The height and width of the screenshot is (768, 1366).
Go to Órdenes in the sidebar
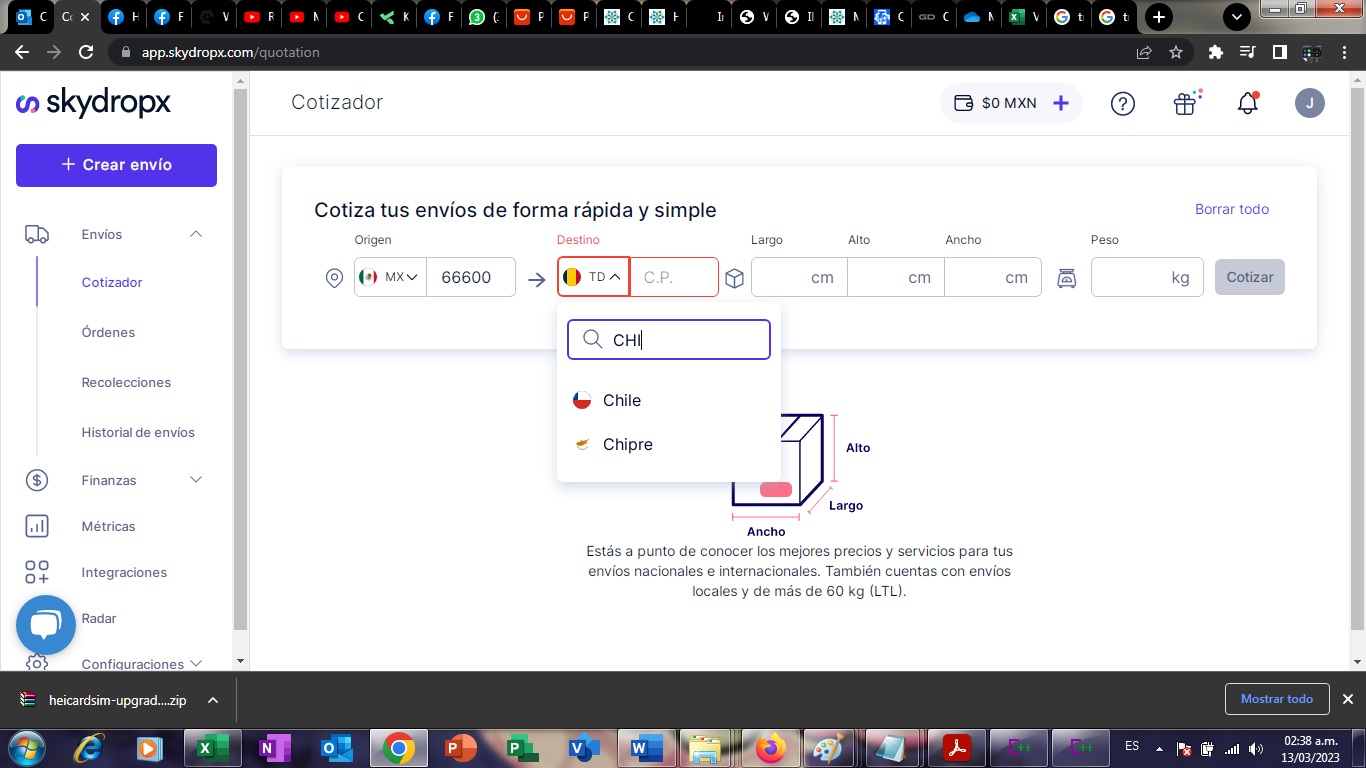(108, 332)
